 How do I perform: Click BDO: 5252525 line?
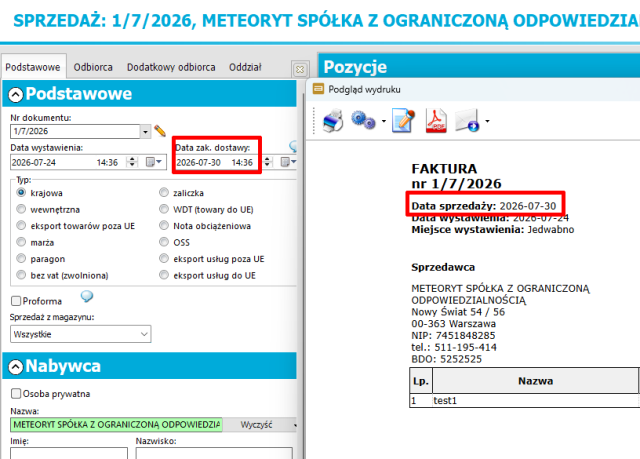(447, 359)
